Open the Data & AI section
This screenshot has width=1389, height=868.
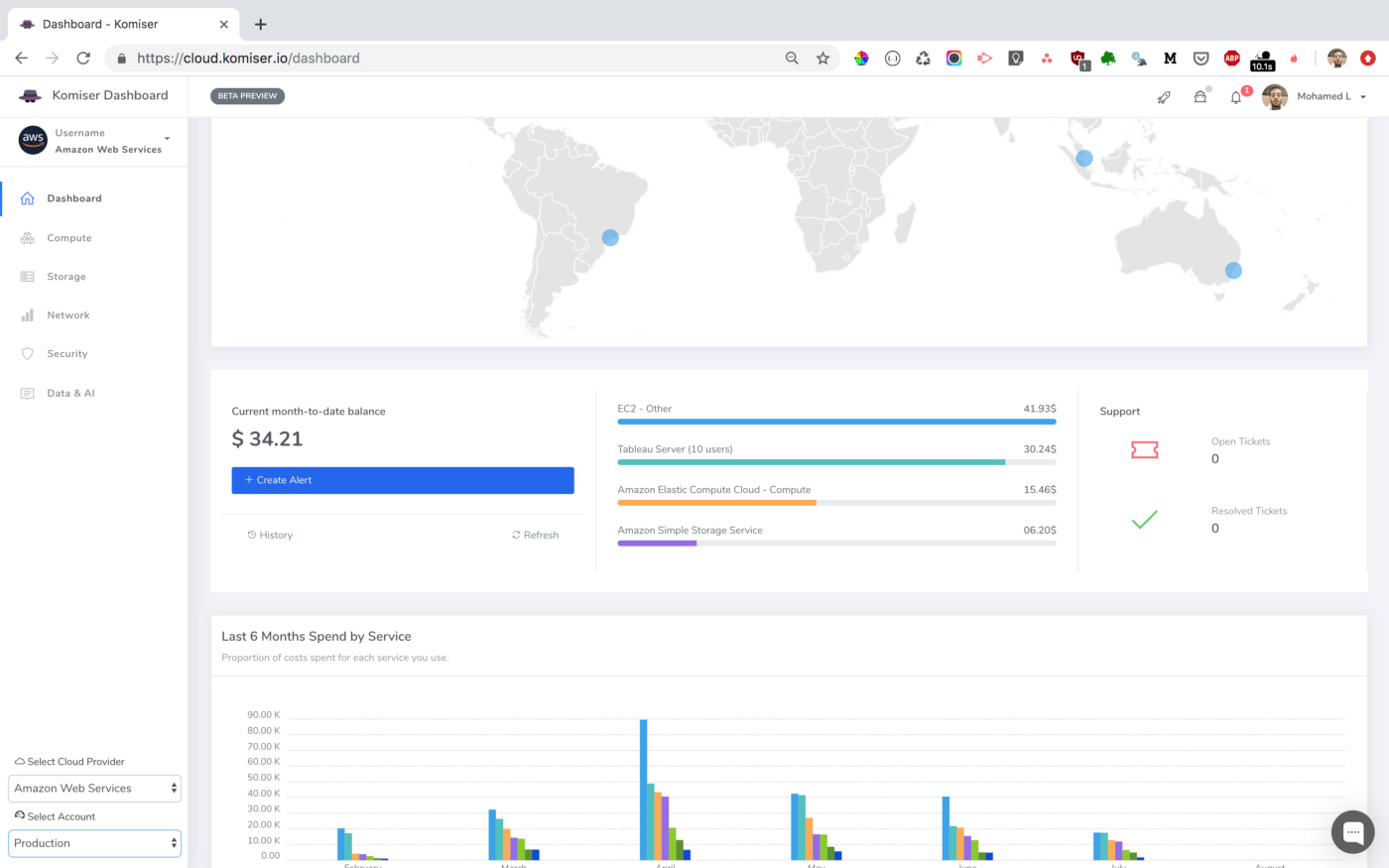[x=70, y=394]
